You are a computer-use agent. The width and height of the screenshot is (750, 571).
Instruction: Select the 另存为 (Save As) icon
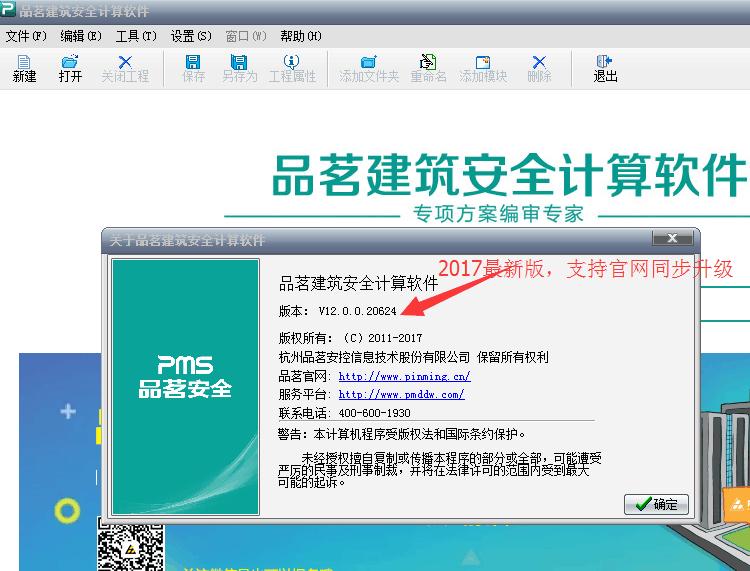(x=239, y=68)
